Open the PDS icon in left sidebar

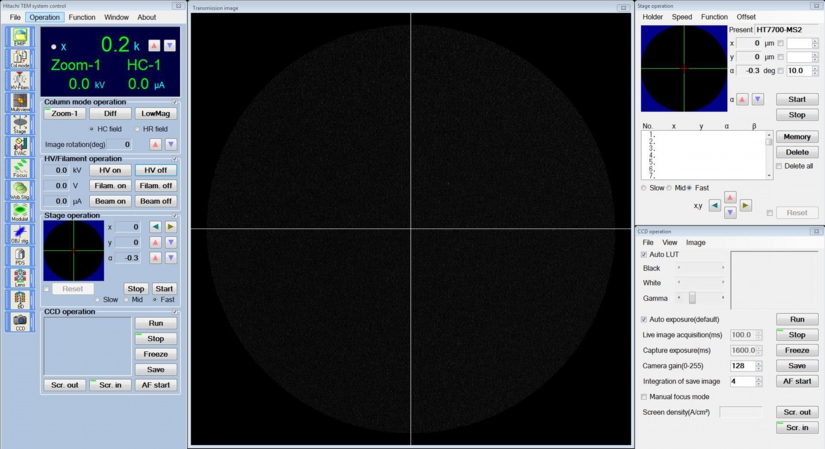[x=19, y=255]
